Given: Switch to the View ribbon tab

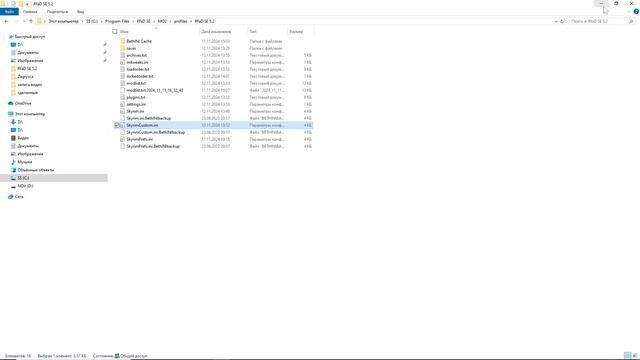Looking at the screenshot, I should (x=80, y=12).
